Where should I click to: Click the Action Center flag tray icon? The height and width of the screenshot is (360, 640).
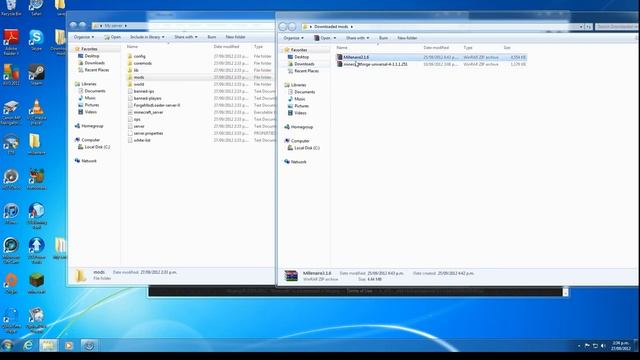coord(587,346)
